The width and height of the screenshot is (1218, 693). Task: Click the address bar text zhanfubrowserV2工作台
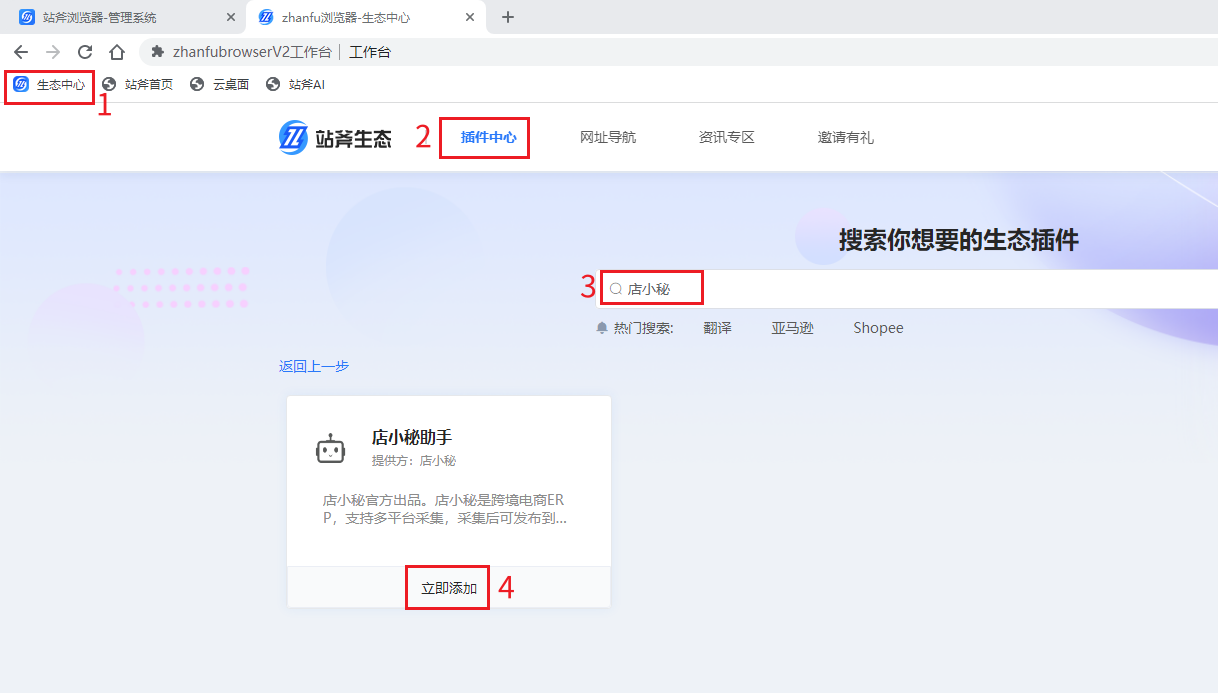(x=252, y=52)
